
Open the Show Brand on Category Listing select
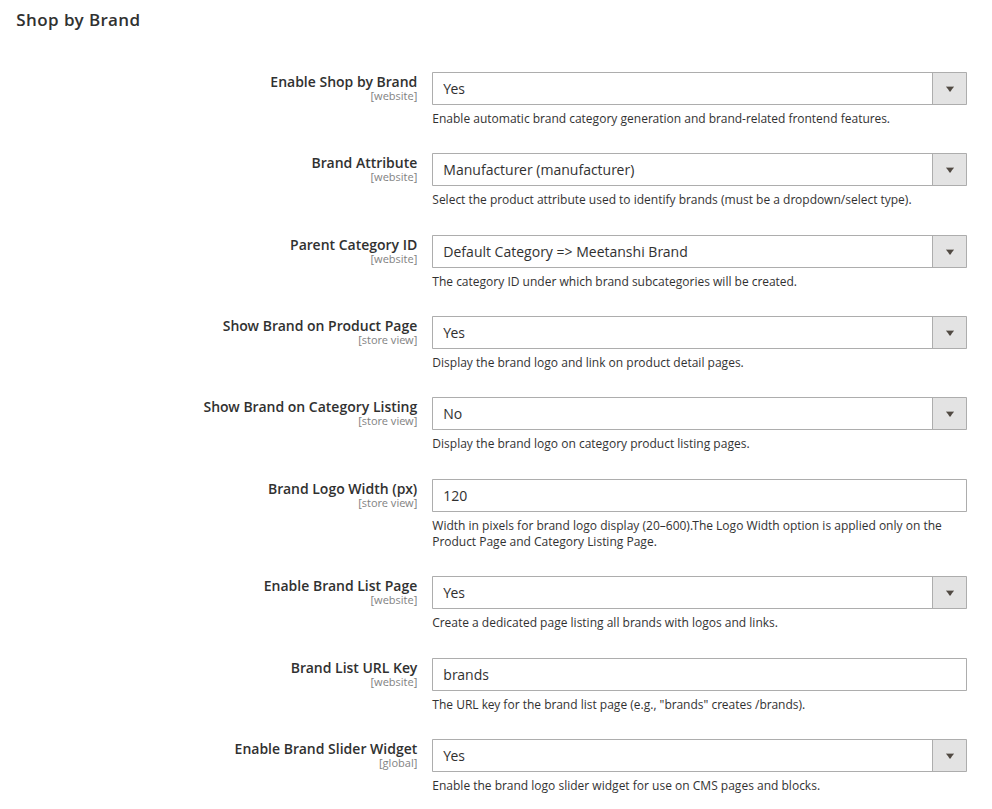click(699, 414)
